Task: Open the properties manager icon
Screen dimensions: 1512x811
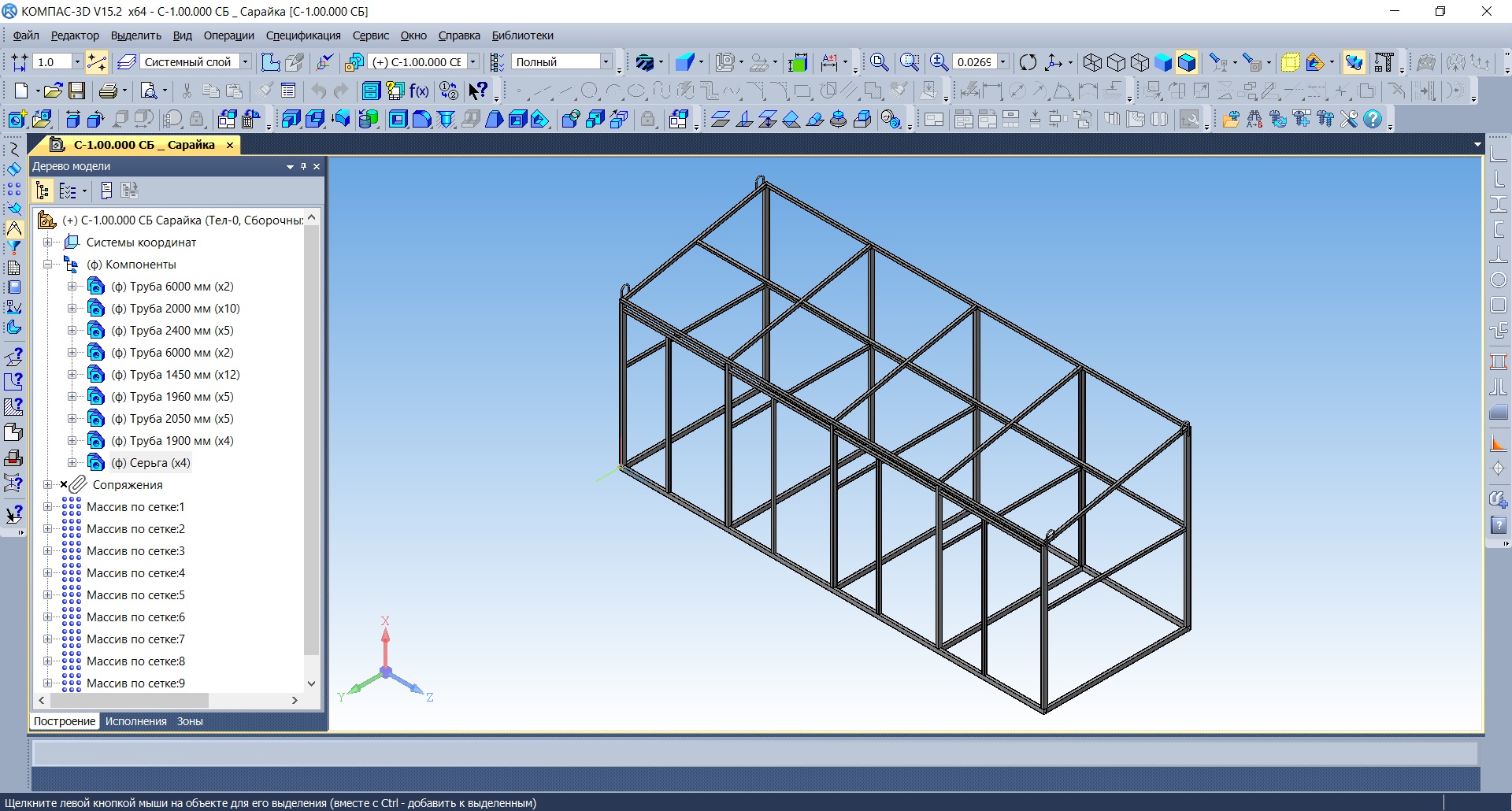Action: point(288,91)
